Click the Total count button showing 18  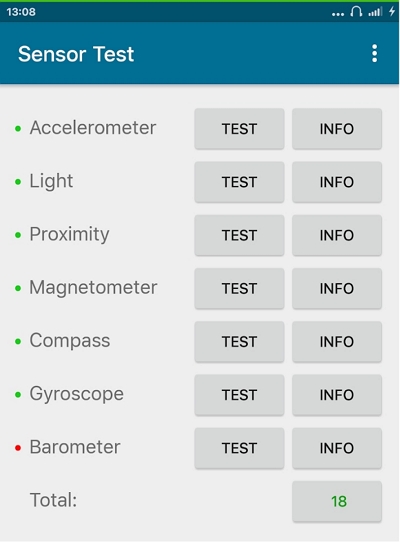[337, 502]
